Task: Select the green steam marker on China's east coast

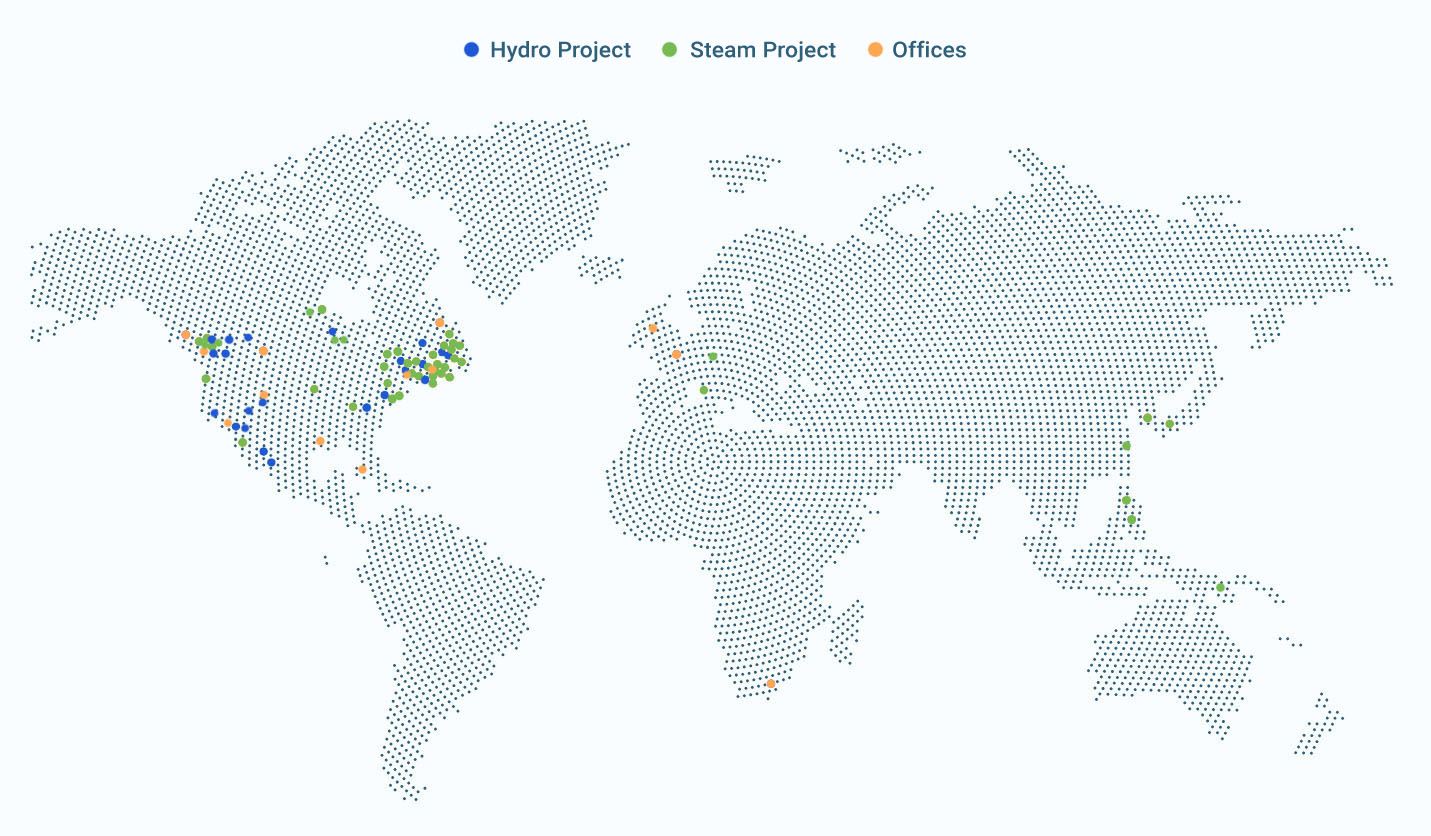Action: 1126,446
